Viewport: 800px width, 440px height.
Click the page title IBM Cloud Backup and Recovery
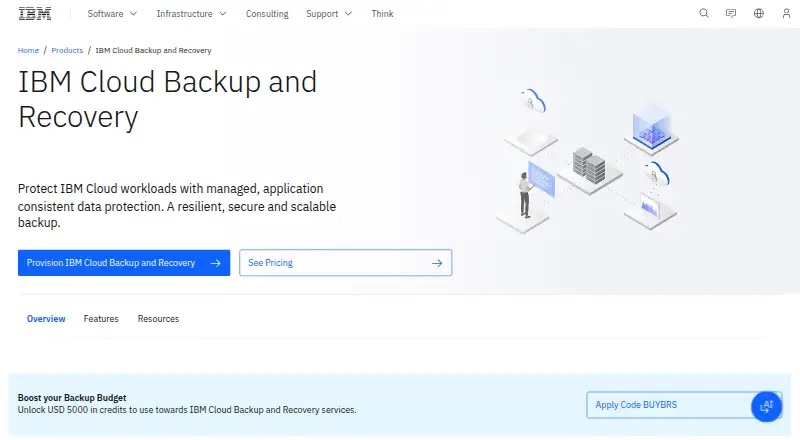pos(167,99)
